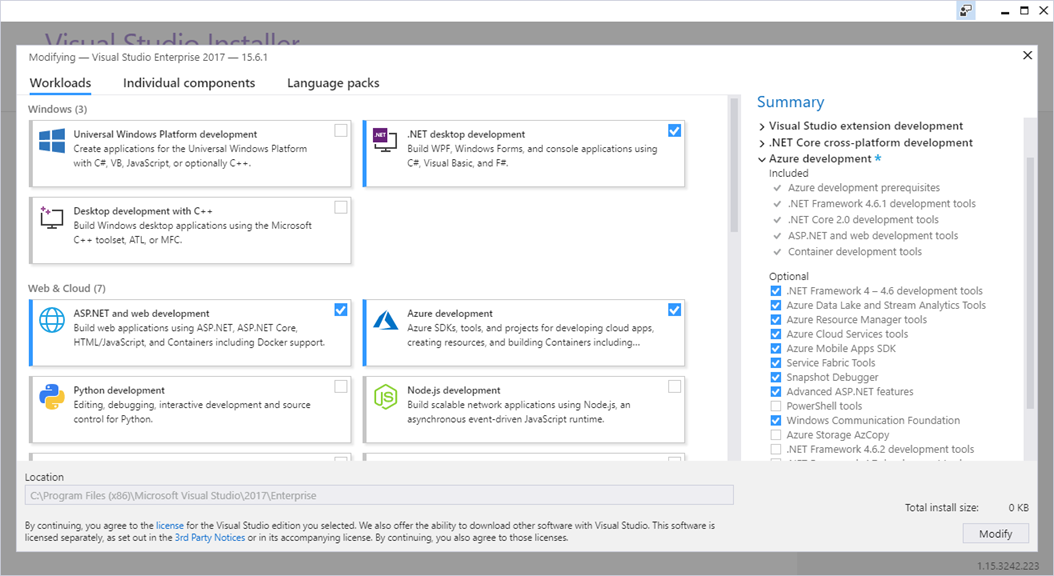Screen dimensions: 1054x576
Task: Click the Python development logo icon
Action: pos(52,397)
